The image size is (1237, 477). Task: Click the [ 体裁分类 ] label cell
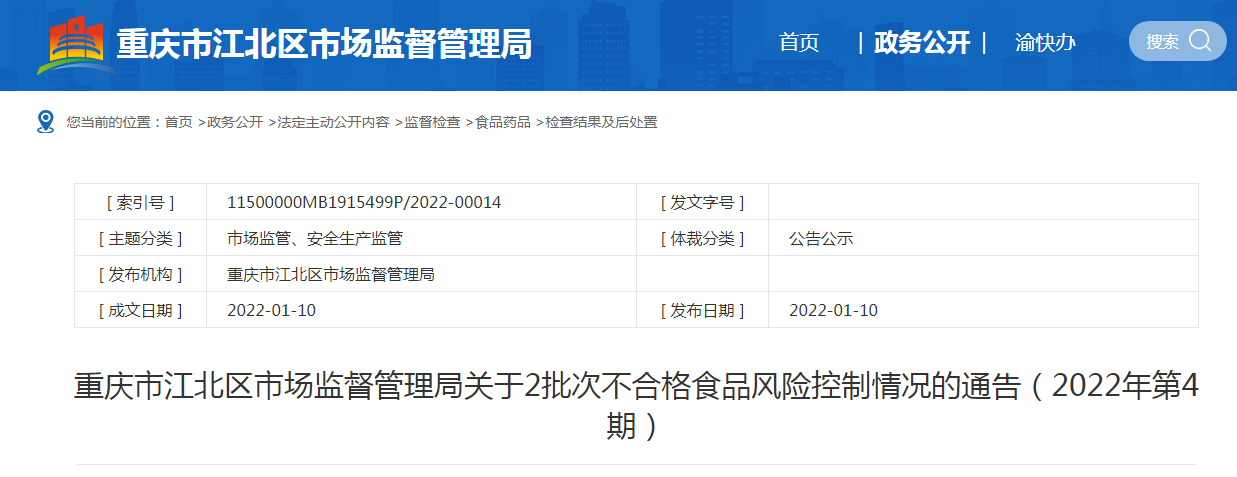(x=702, y=238)
